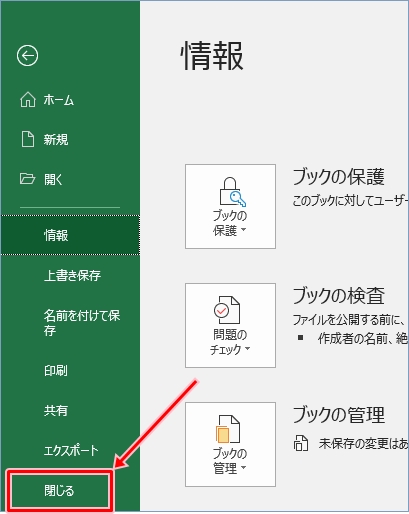The image size is (409, 514).
Task: Click the Home house icon
Action: (28, 99)
